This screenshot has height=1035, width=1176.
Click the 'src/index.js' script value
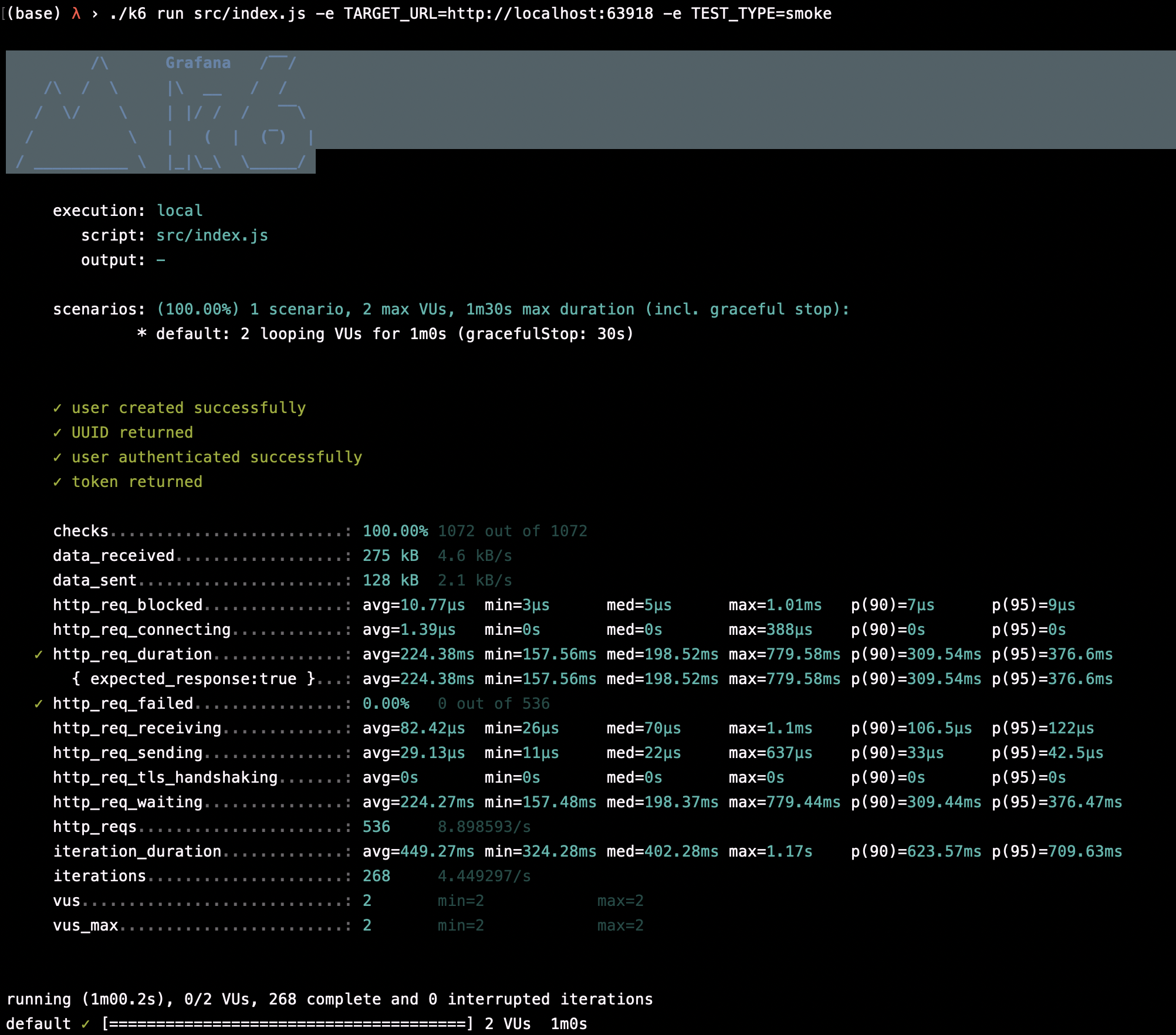tap(212, 235)
